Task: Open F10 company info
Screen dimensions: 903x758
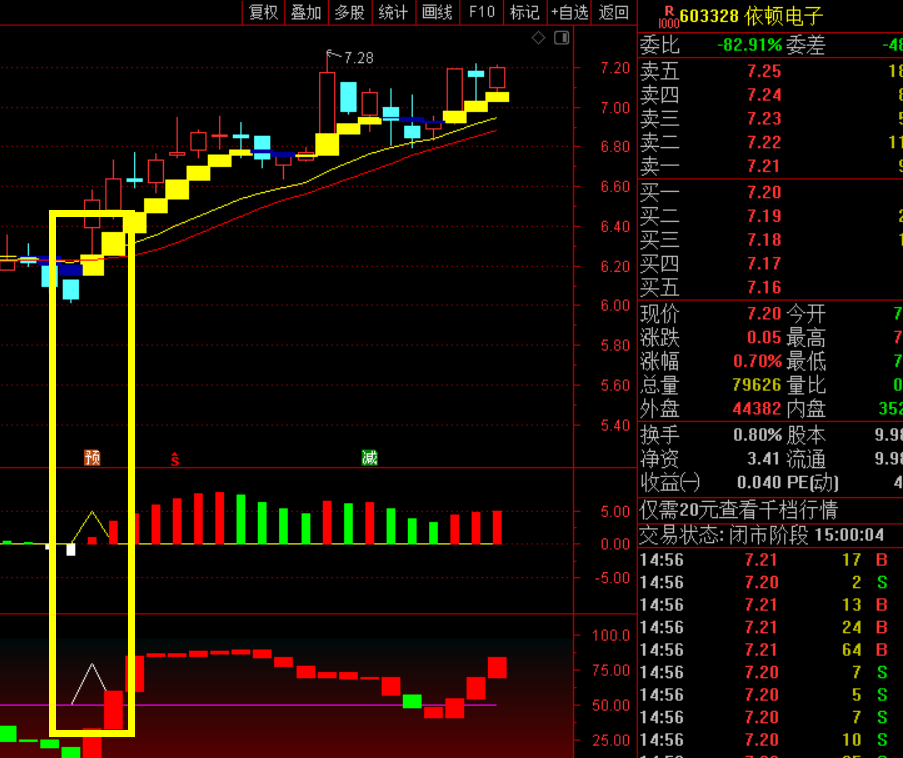Action: (x=482, y=12)
